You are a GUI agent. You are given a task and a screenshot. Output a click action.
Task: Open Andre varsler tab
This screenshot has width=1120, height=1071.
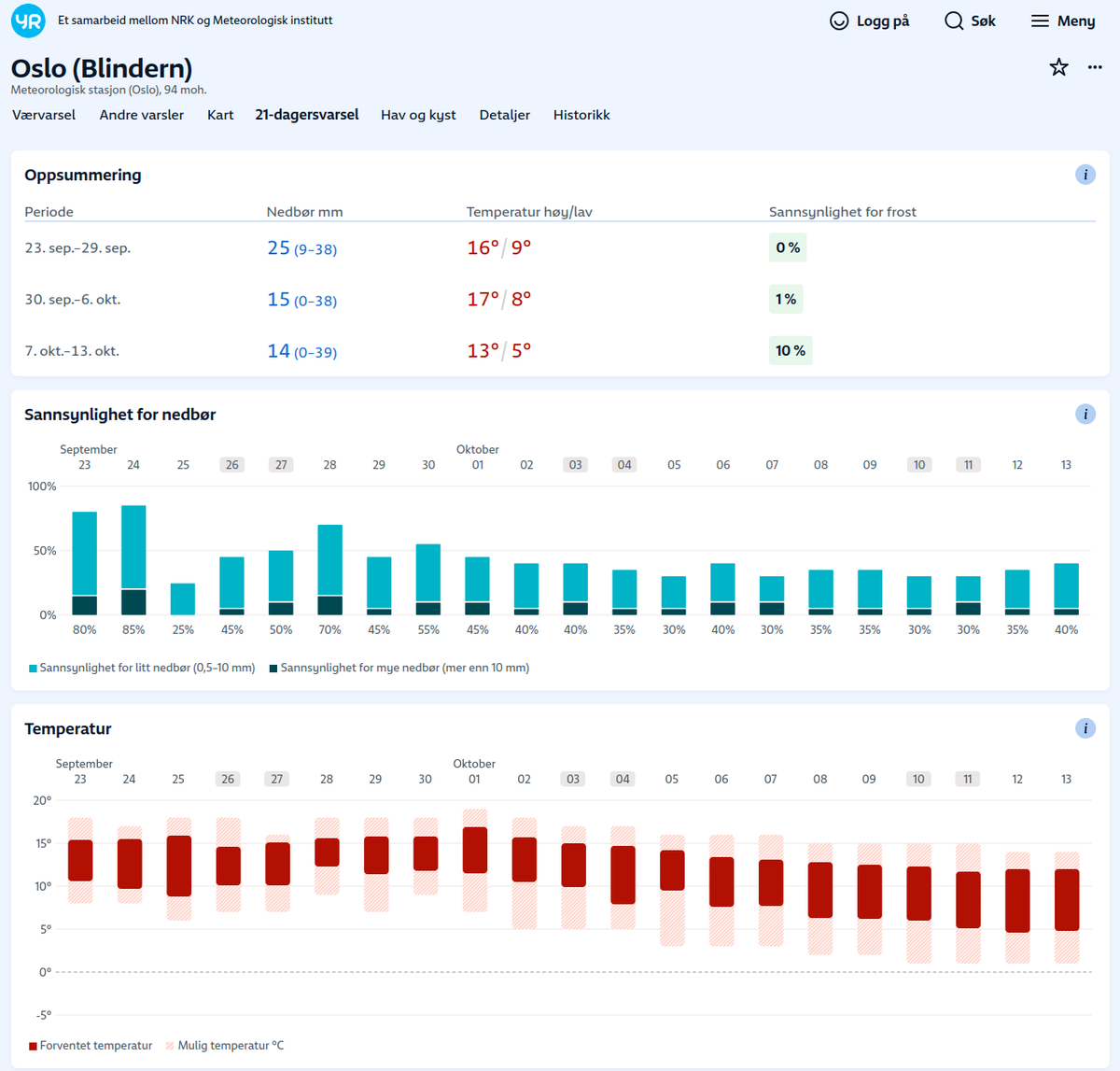142,115
